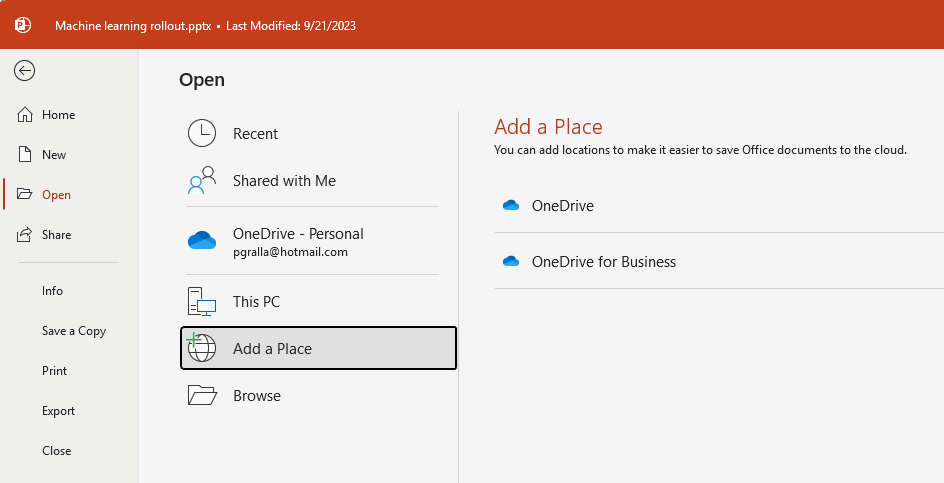Choose Save a Copy
944x483 pixels.
point(73,331)
